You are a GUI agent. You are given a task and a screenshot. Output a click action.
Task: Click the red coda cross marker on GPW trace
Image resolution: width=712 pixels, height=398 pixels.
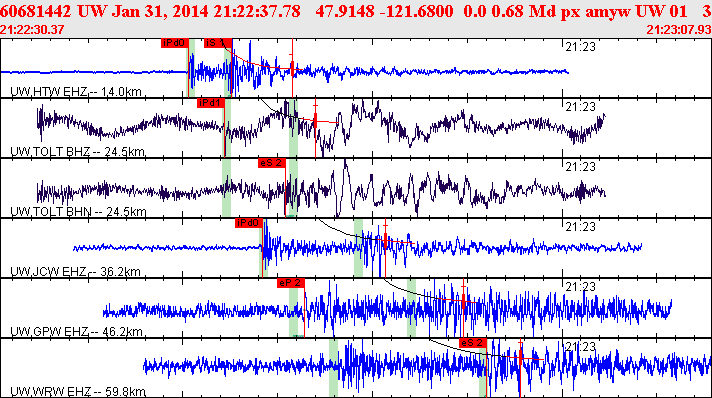tap(463, 300)
